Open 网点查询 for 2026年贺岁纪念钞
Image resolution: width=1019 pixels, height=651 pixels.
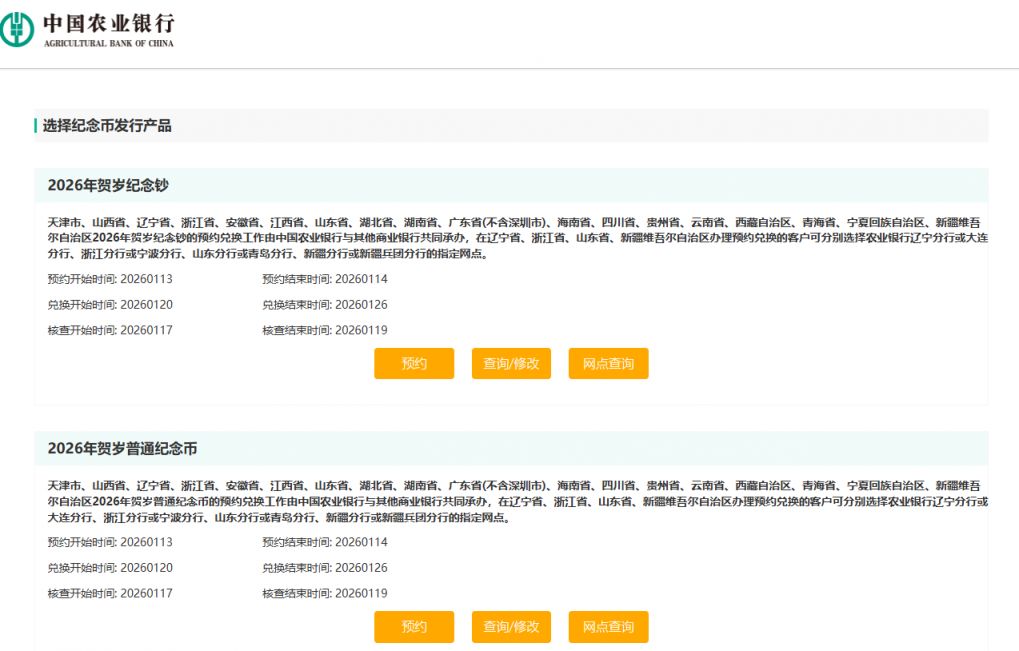[608, 363]
